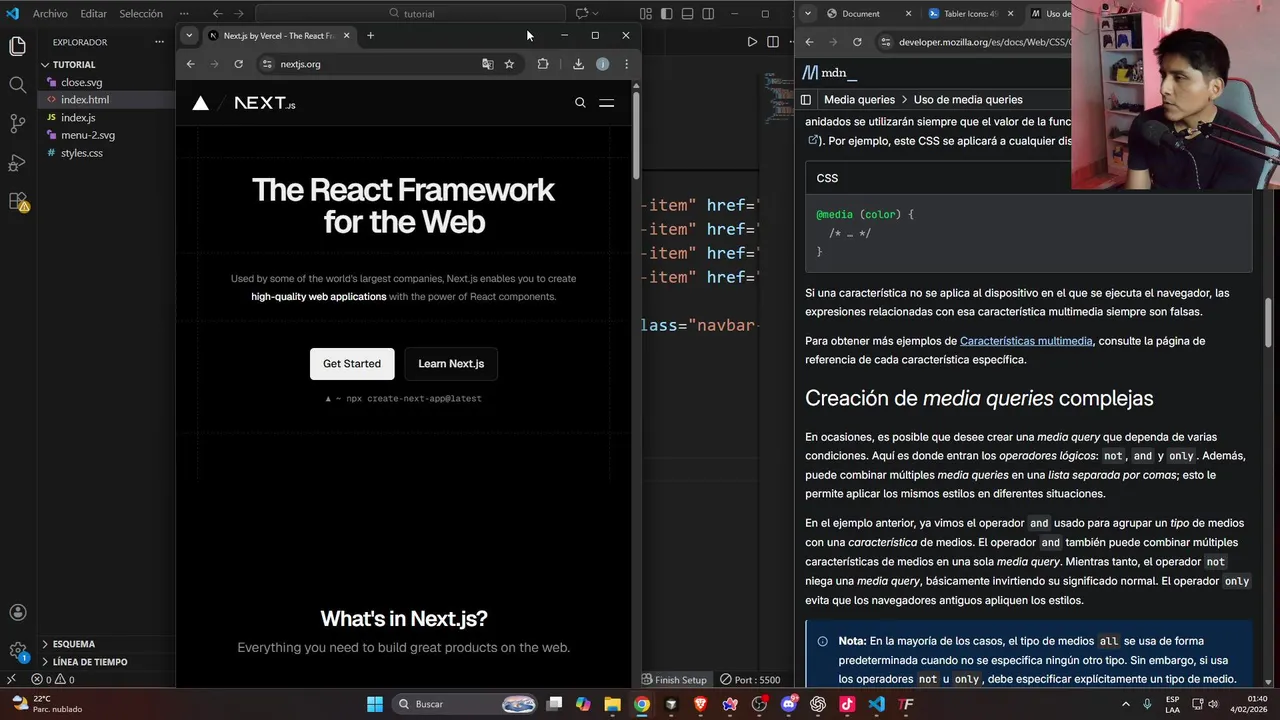Viewport: 1280px width, 720px height.
Task: Click the customize layout icon in VS Code
Action: pyautogui.click(x=645, y=14)
